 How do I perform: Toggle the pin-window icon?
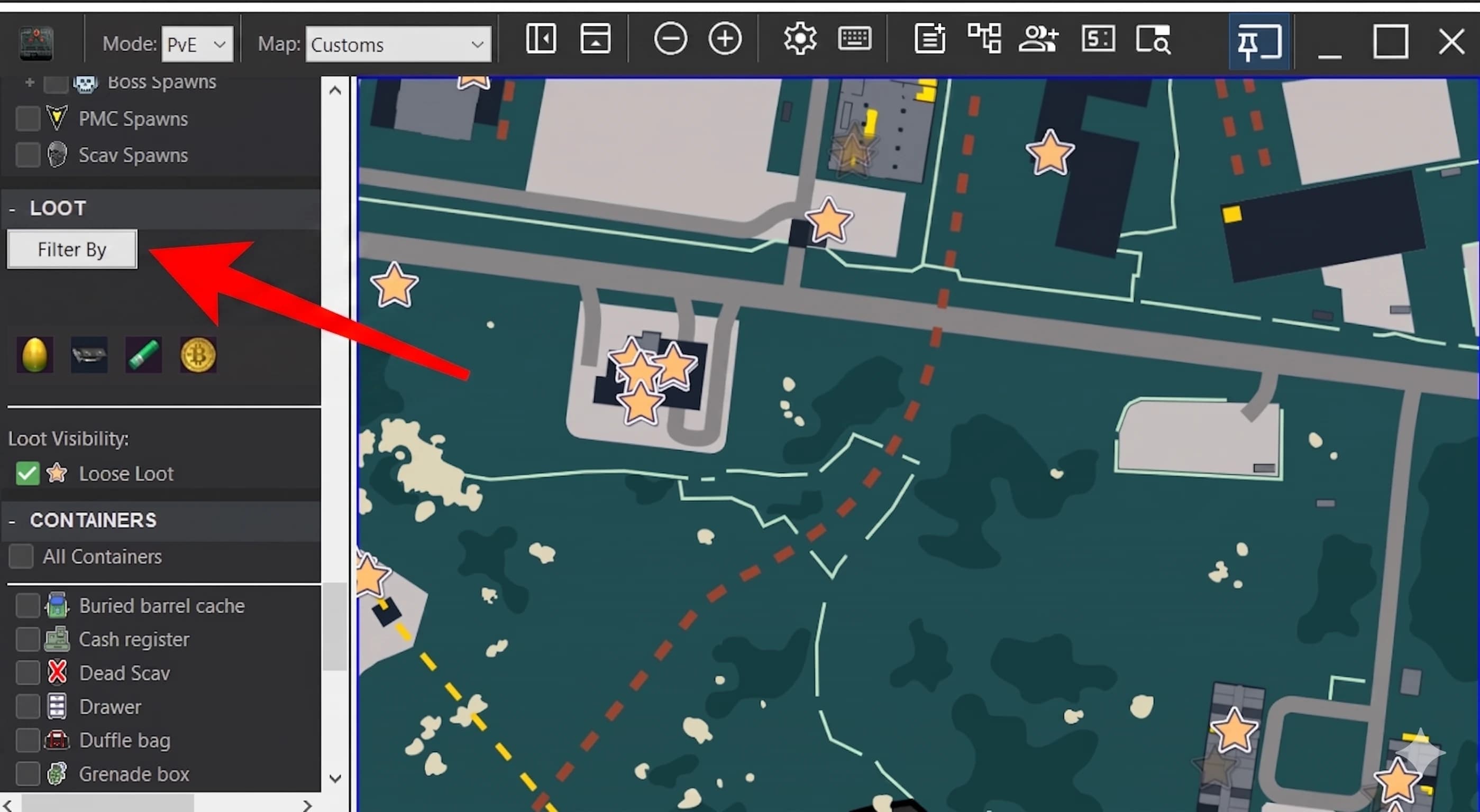[1259, 42]
